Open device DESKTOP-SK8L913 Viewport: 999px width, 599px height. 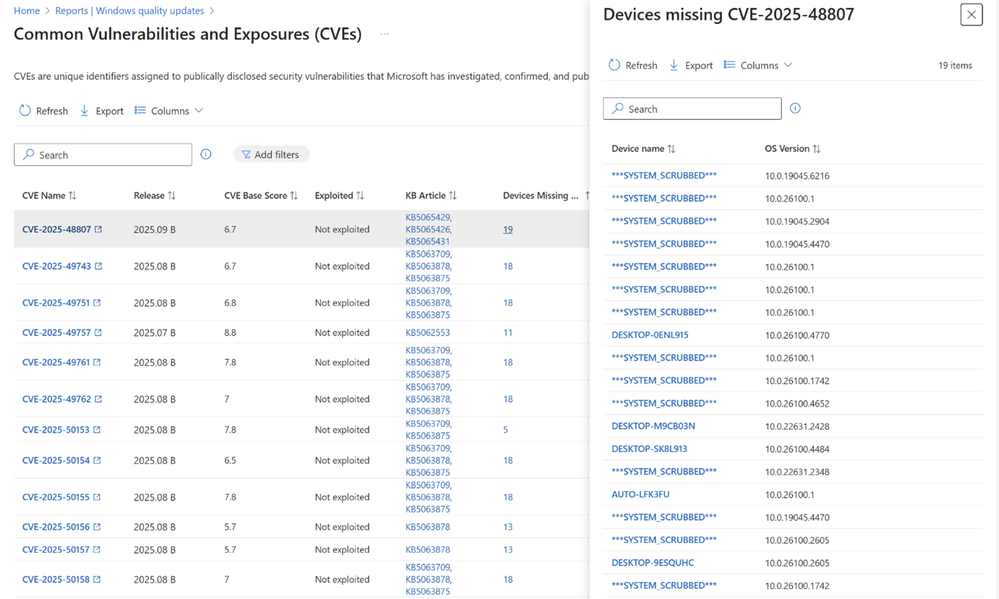(x=649, y=449)
